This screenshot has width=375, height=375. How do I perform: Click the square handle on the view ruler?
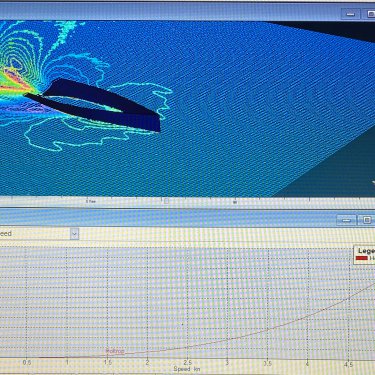166,201
